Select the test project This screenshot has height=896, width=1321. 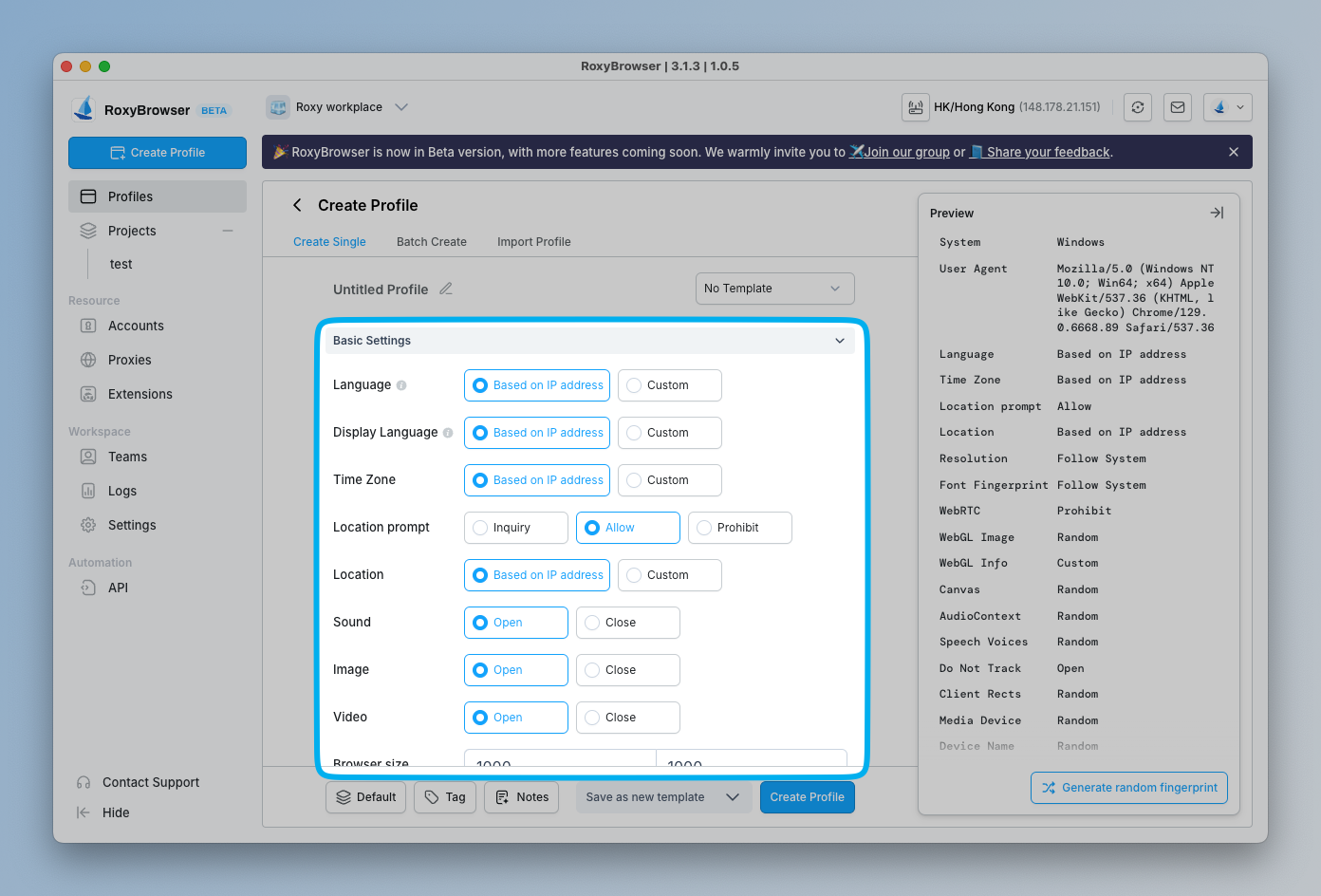(x=121, y=265)
